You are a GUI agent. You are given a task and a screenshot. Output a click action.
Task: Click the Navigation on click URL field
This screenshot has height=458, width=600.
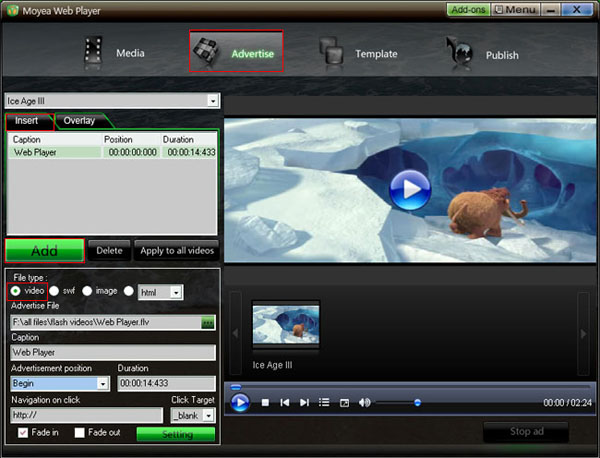pyautogui.click(x=87, y=415)
